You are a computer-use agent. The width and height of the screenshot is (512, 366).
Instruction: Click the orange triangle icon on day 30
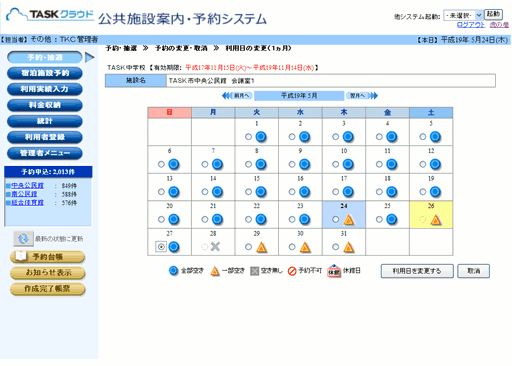[305, 247]
